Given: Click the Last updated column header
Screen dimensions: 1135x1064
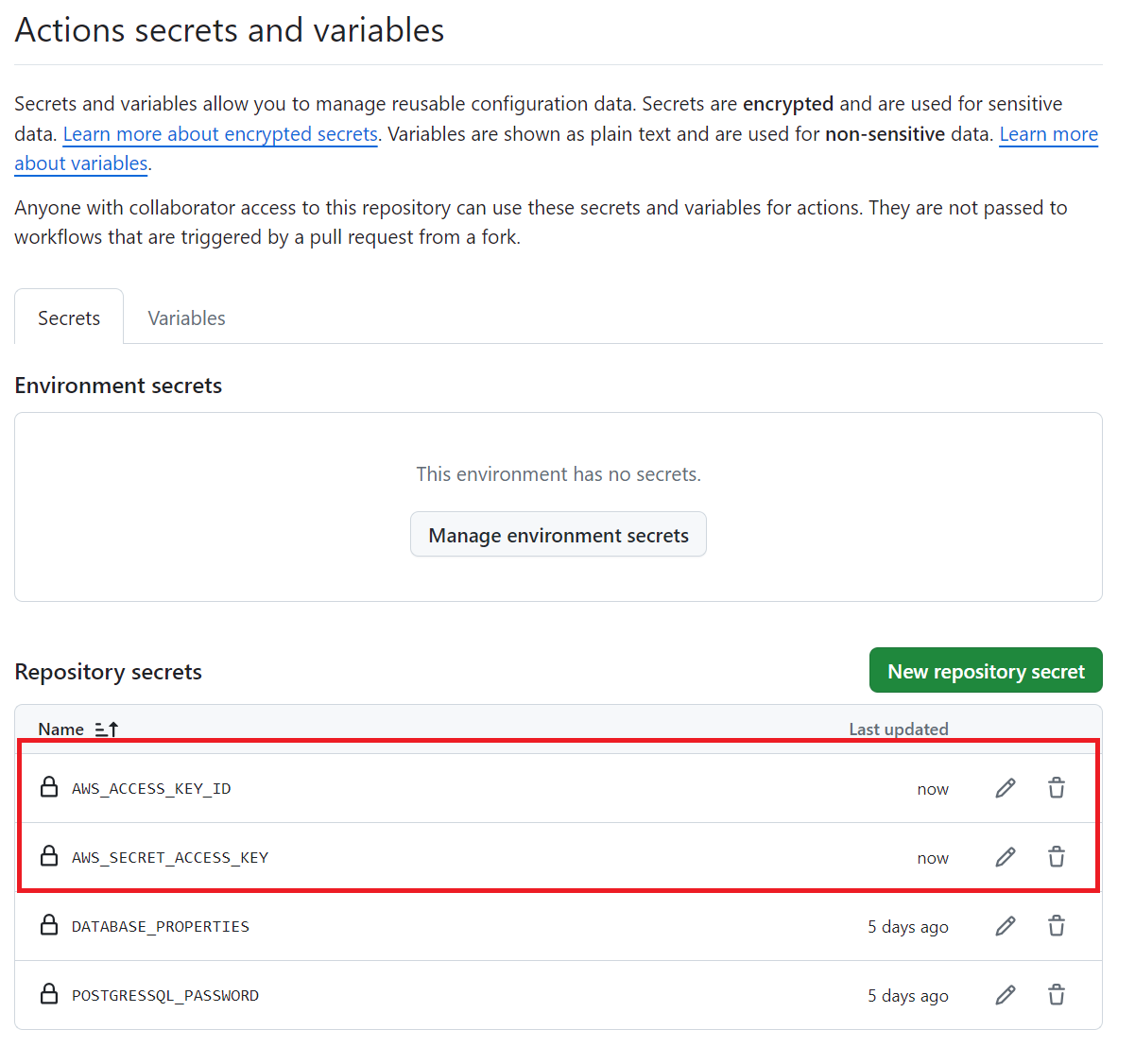Looking at the screenshot, I should click(x=898, y=729).
